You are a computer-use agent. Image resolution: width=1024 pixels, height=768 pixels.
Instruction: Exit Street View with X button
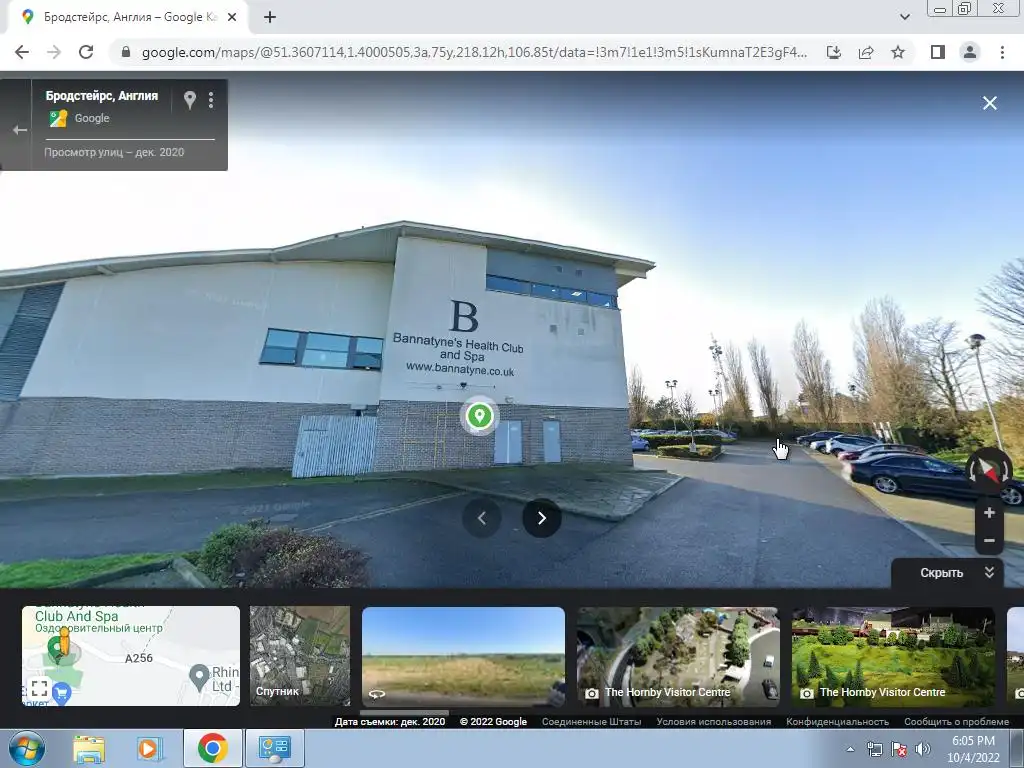point(990,103)
